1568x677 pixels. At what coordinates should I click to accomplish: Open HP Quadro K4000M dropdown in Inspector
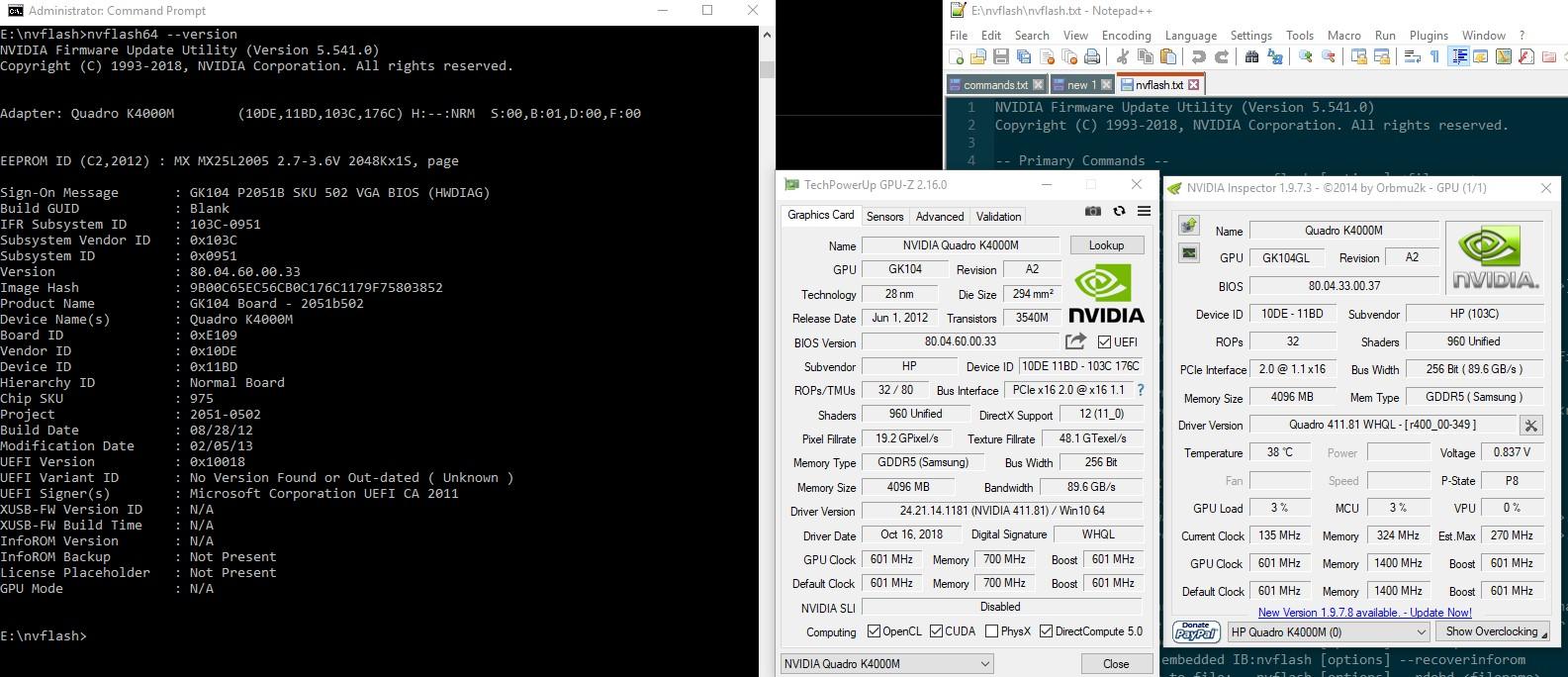tap(1329, 631)
